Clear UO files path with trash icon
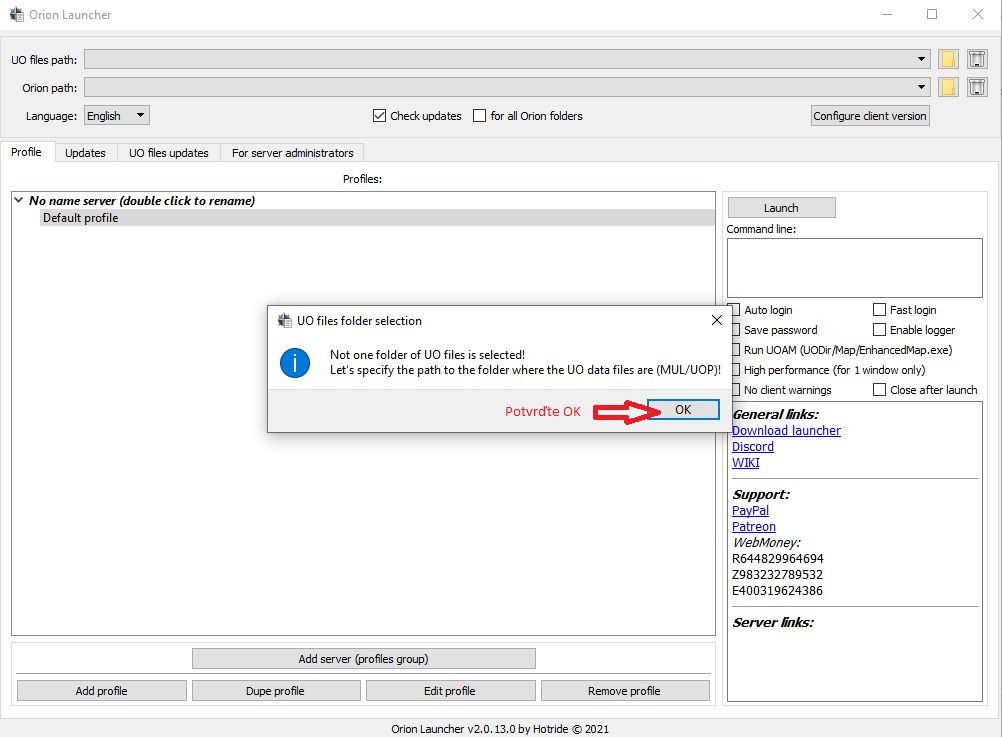Viewport: 1002px width, 737px height. (976, 59)
